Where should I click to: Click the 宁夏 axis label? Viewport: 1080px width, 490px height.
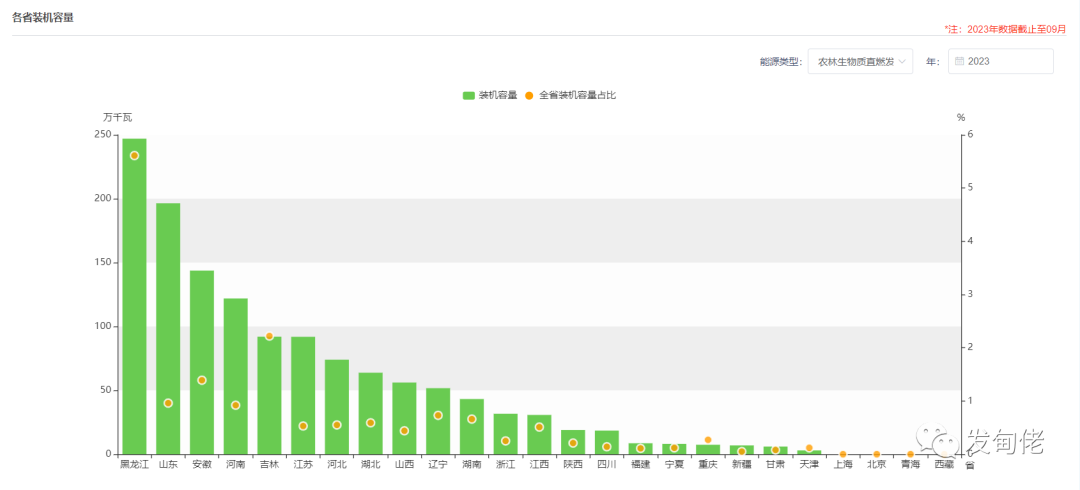point(674,465)
